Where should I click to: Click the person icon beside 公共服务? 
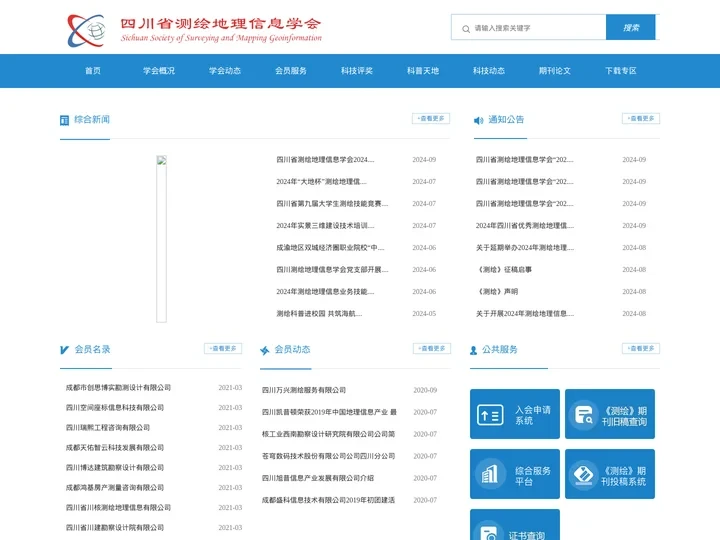coord(473,351)
